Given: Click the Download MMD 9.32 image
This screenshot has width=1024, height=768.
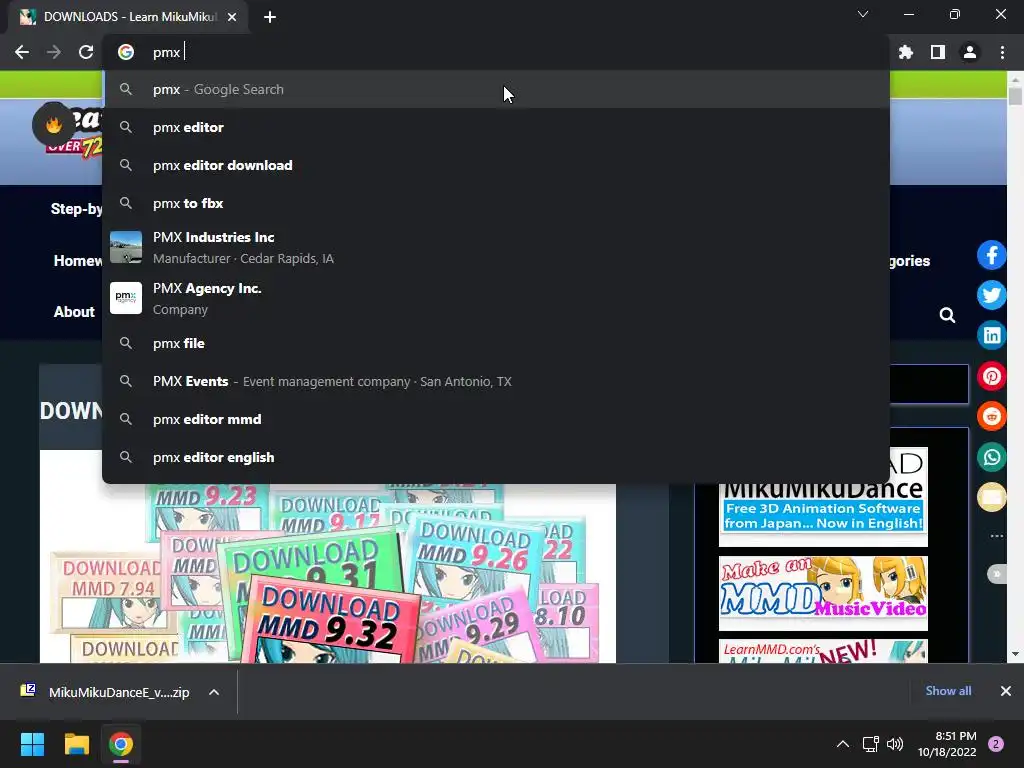Looking at the screenshot, I should coord(330,620).
